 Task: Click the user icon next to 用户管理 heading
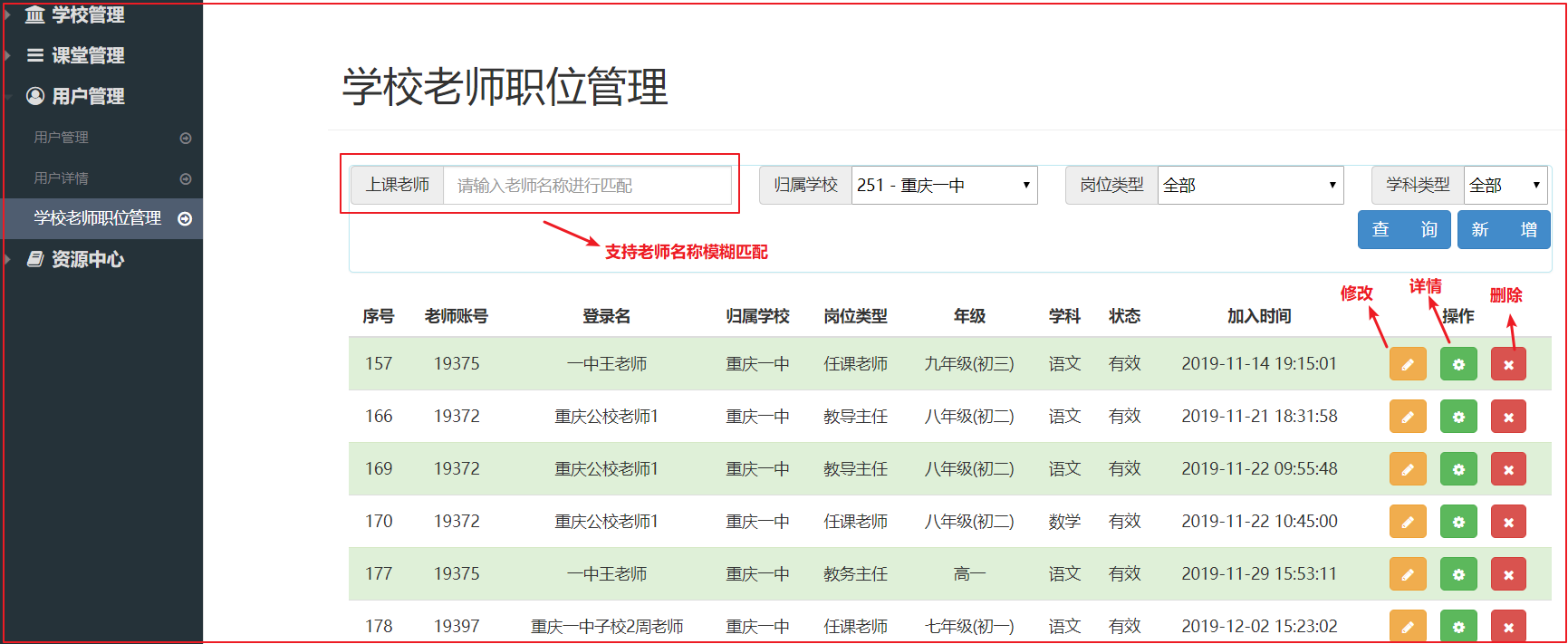tap(35, 96)
